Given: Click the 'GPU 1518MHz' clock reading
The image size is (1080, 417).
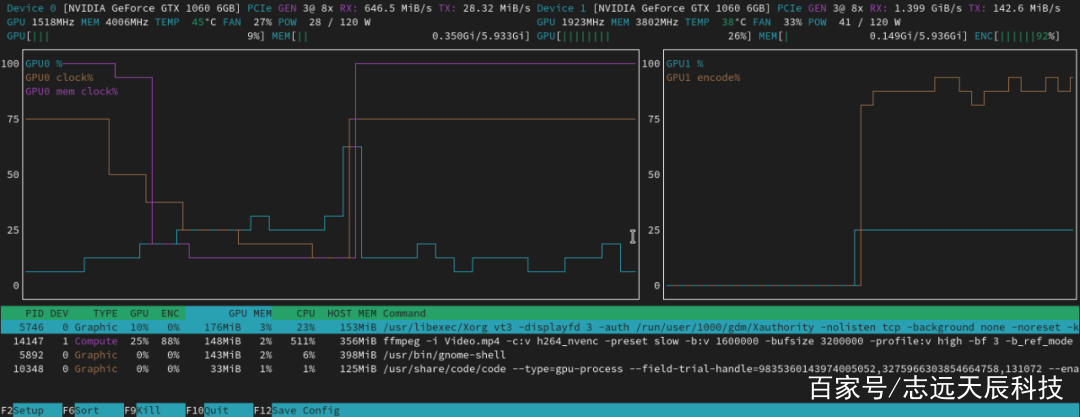Looking at the screenshot, I should [x=41, y=22].
